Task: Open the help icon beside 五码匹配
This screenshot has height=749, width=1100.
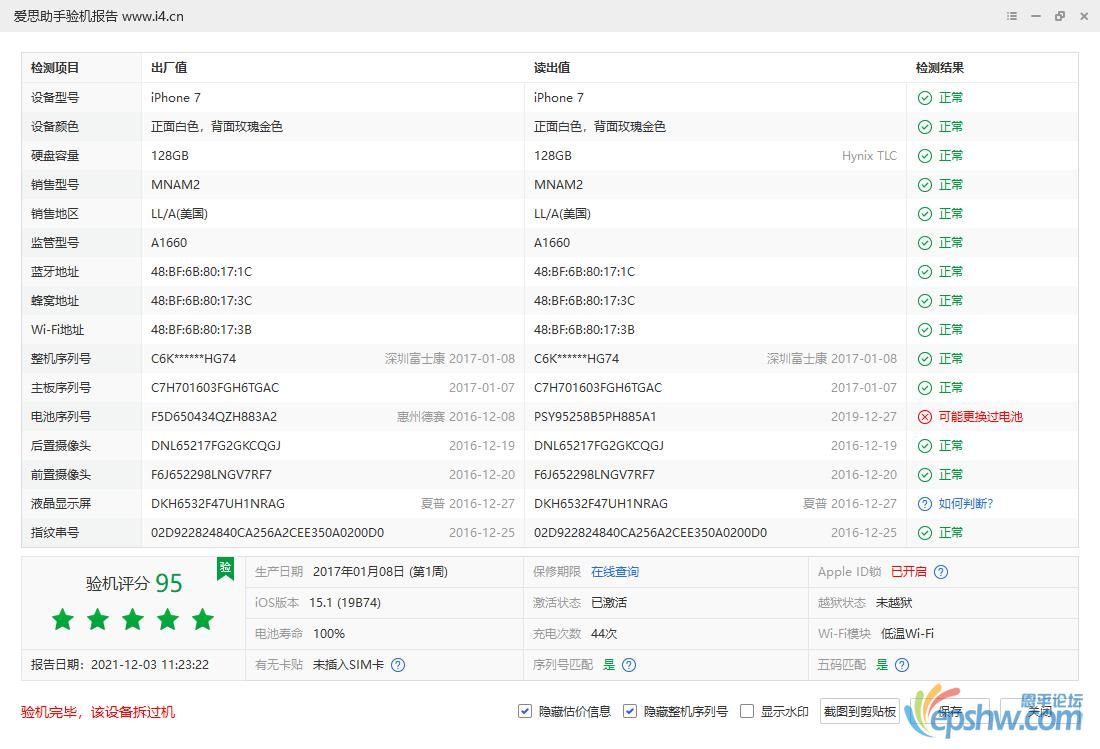Action: pos(902,665)
